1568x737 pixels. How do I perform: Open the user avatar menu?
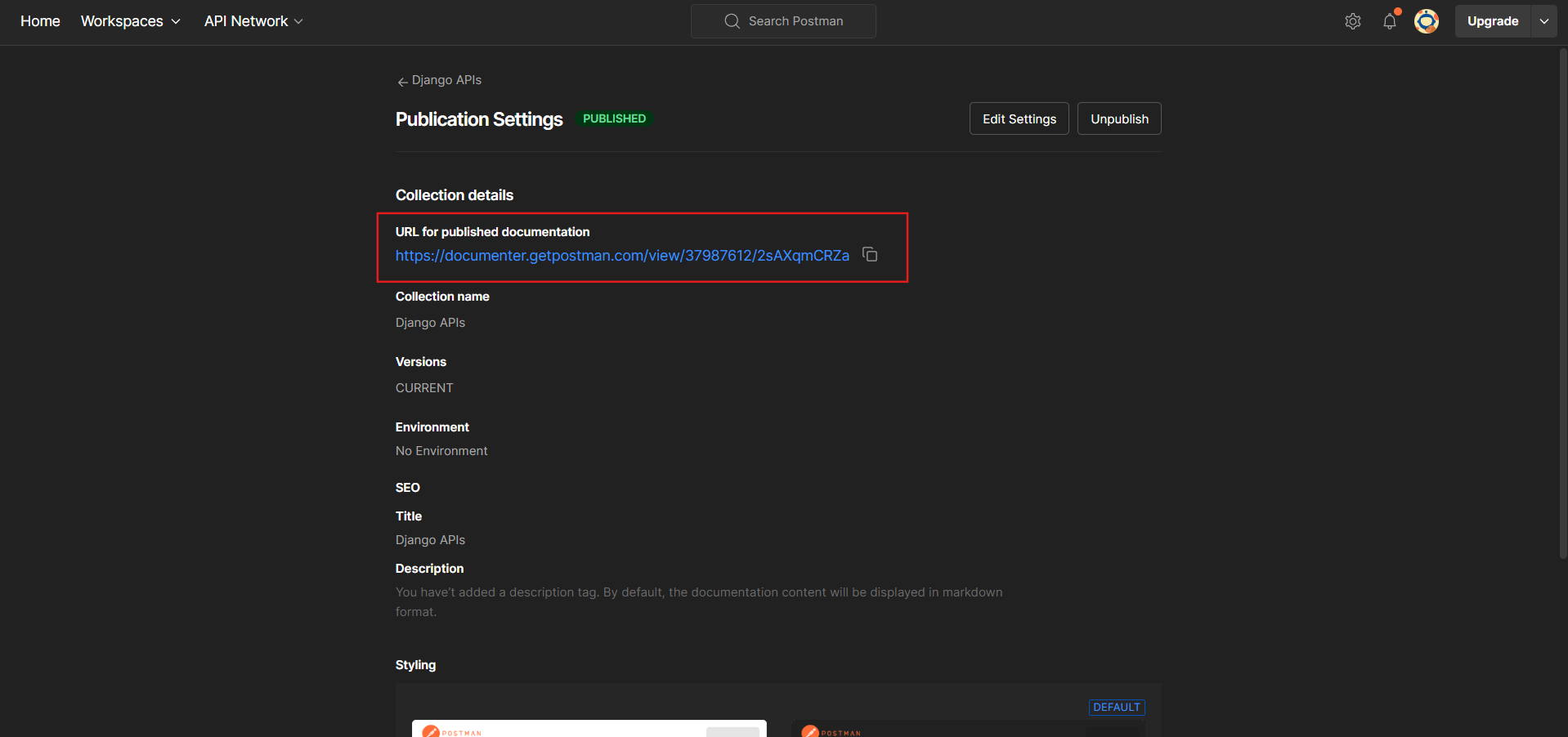pos(1427,21)
